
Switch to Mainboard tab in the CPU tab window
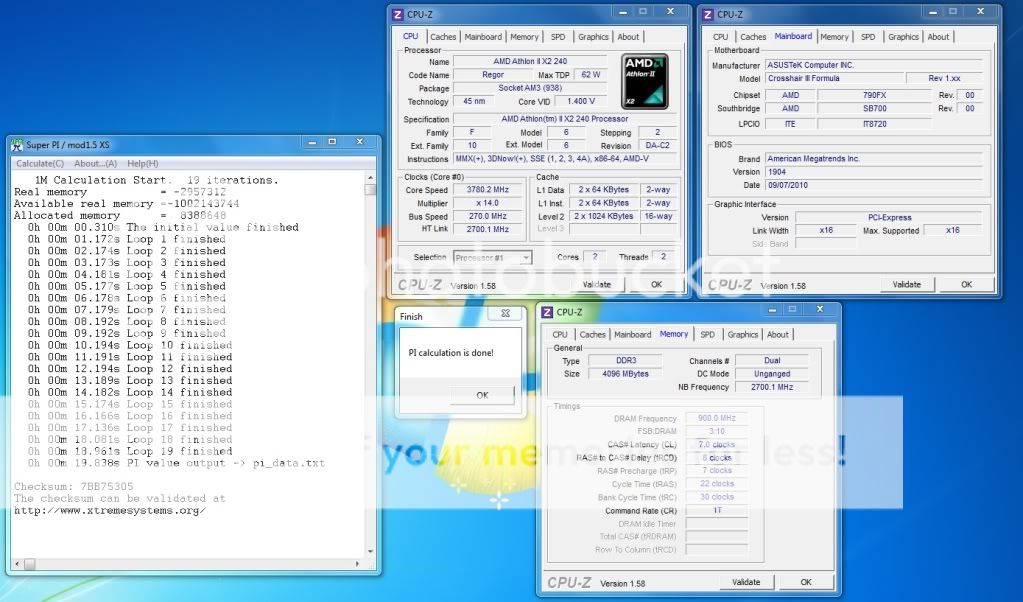pos(483,37)
